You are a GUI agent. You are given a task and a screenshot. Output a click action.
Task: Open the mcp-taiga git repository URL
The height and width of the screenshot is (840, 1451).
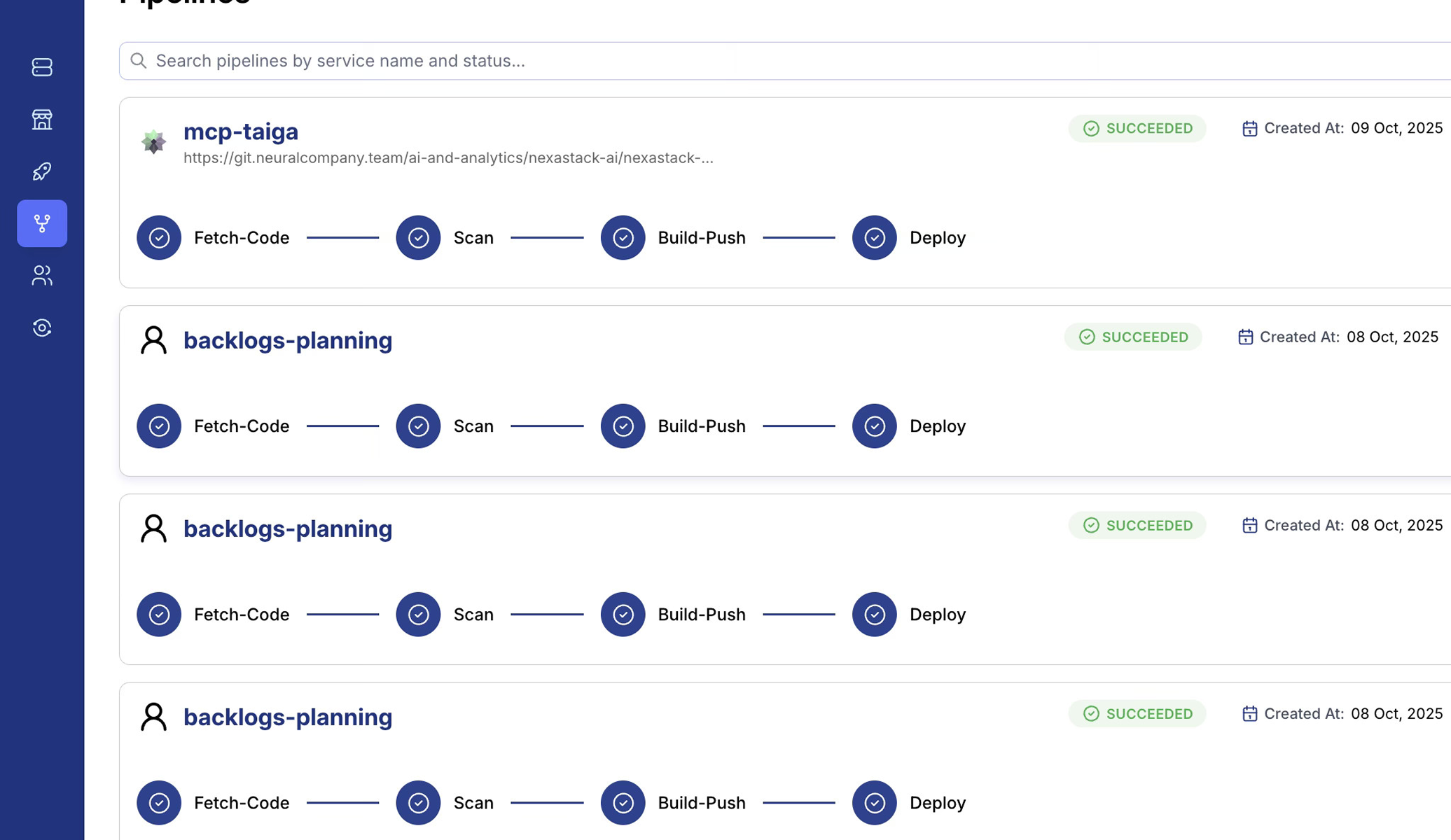(448, 158)
